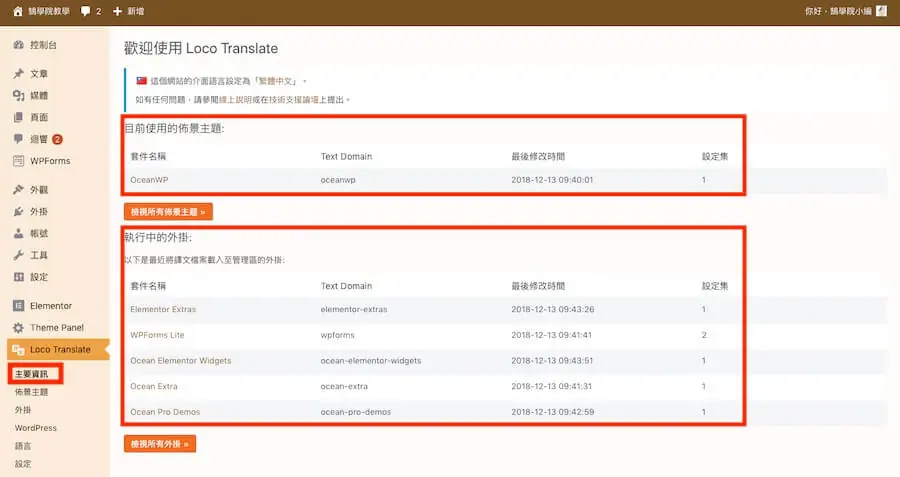
Task: Click the ocean-pro-demos text domain cell
Action: pos(356,412)
